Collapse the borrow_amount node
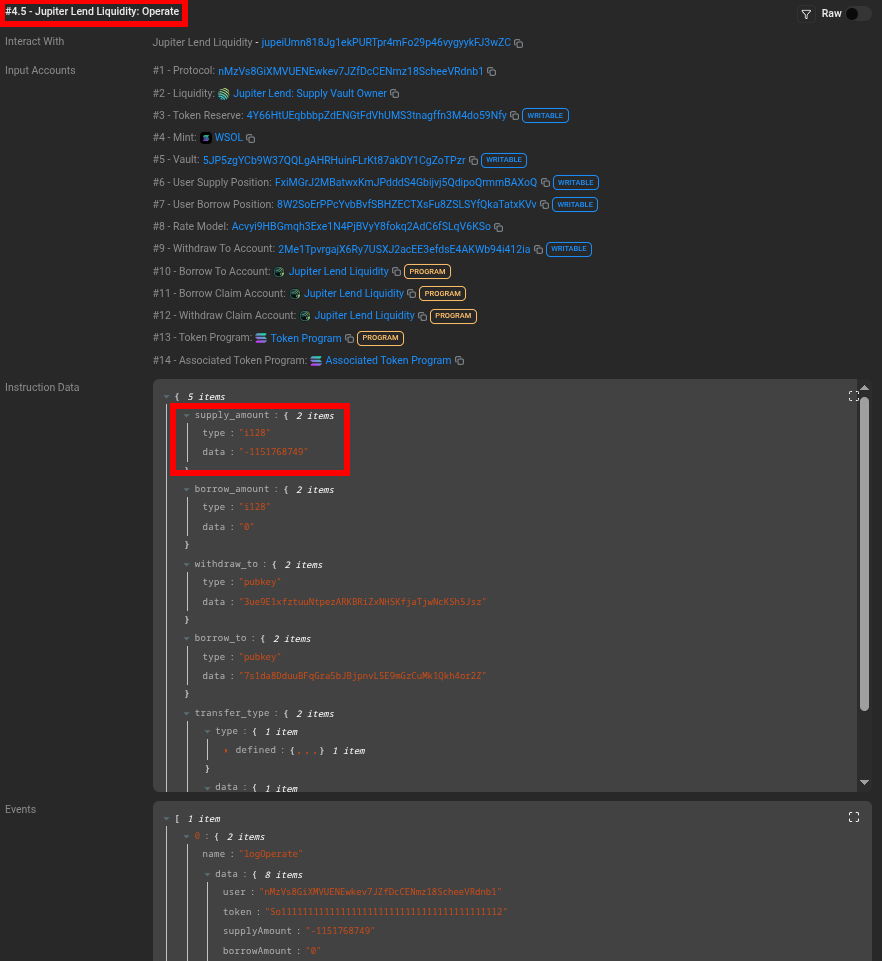Viewport: 882px width, 961px height. click(186, 490)
